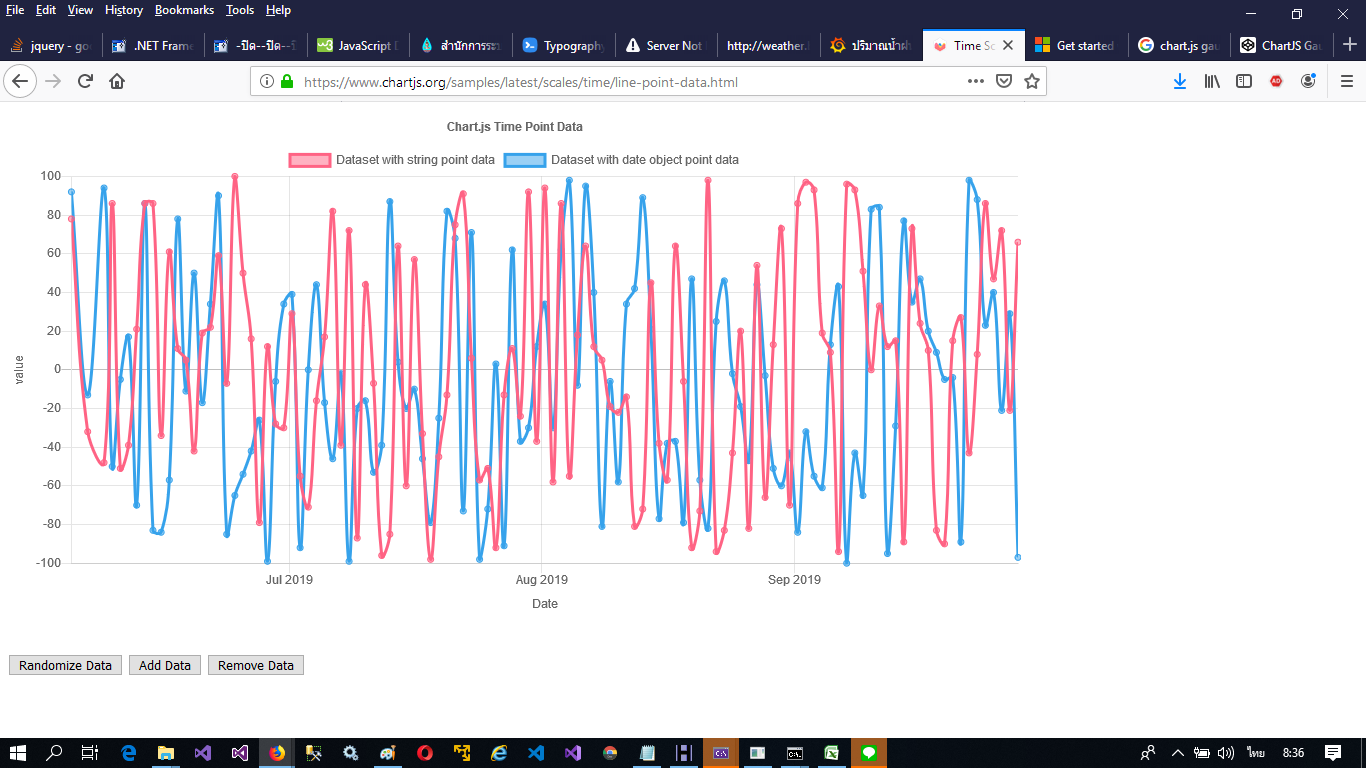1366x768 pixels.
Task: Open Visual Studio Code from taskbar
Action: [536, 753]
